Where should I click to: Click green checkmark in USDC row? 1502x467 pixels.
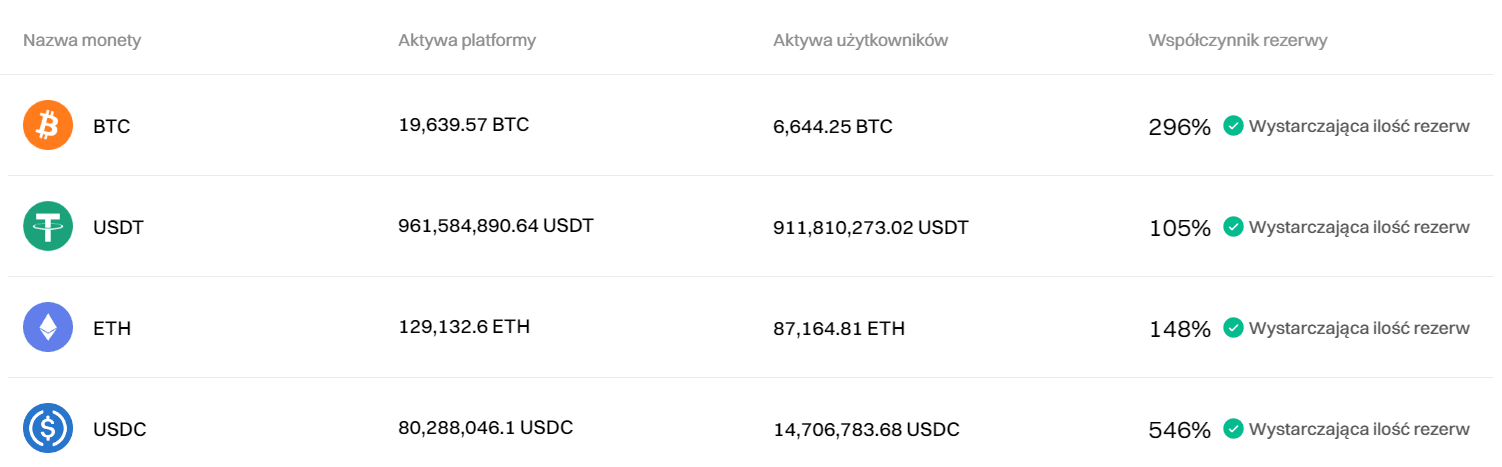click(x=1234, y=429)
